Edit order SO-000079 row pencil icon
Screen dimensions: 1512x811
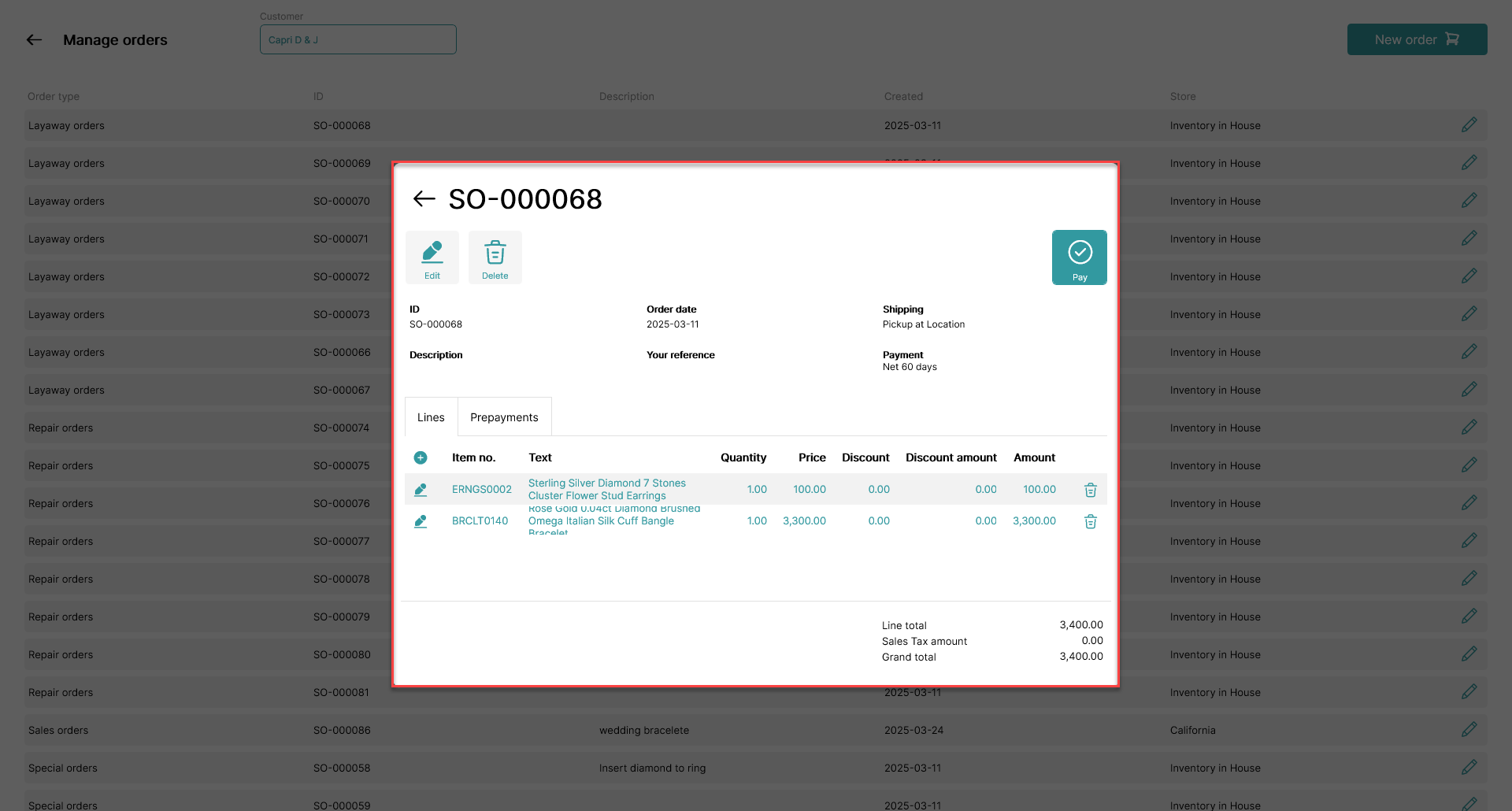tap(1469, 617)
